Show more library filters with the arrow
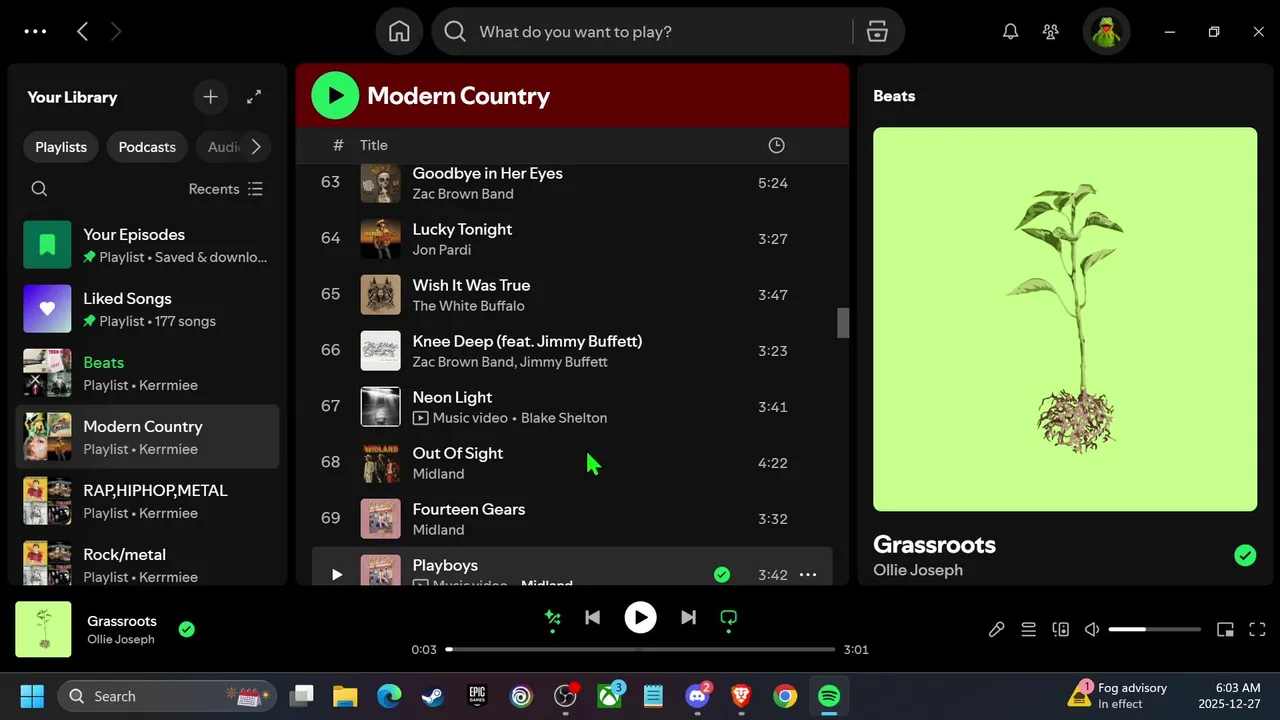This screenshot has height=720, width=1280. [256, 147]
